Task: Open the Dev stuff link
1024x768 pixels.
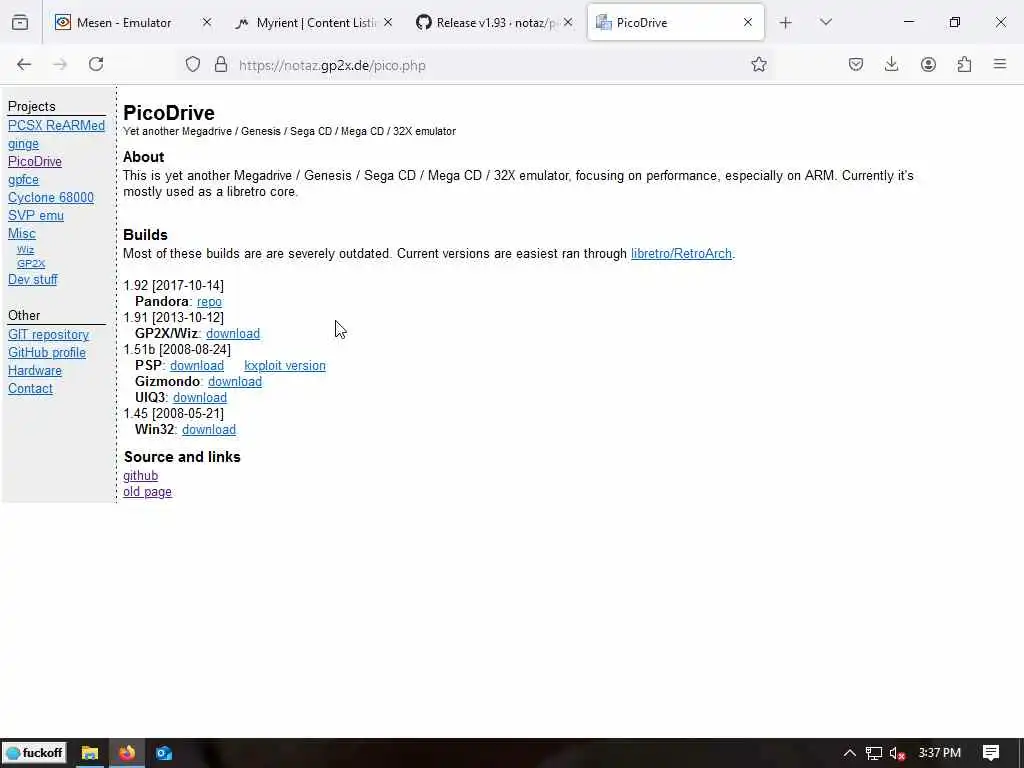Action: [x=33, y=280]
